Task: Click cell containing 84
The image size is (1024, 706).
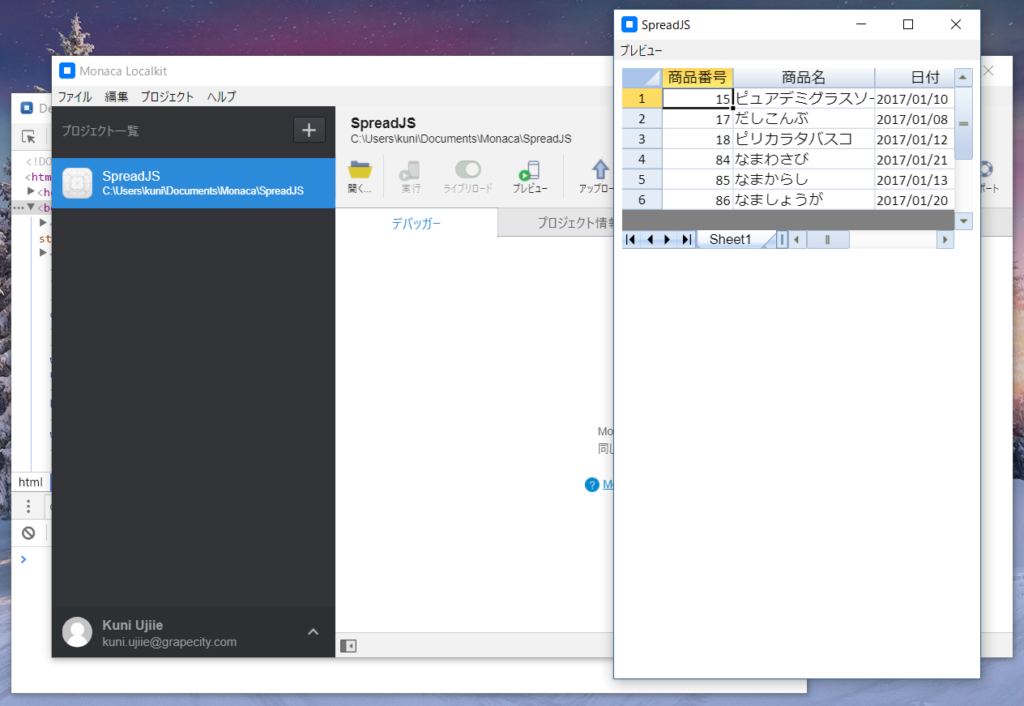Action: tap(697, 159)
